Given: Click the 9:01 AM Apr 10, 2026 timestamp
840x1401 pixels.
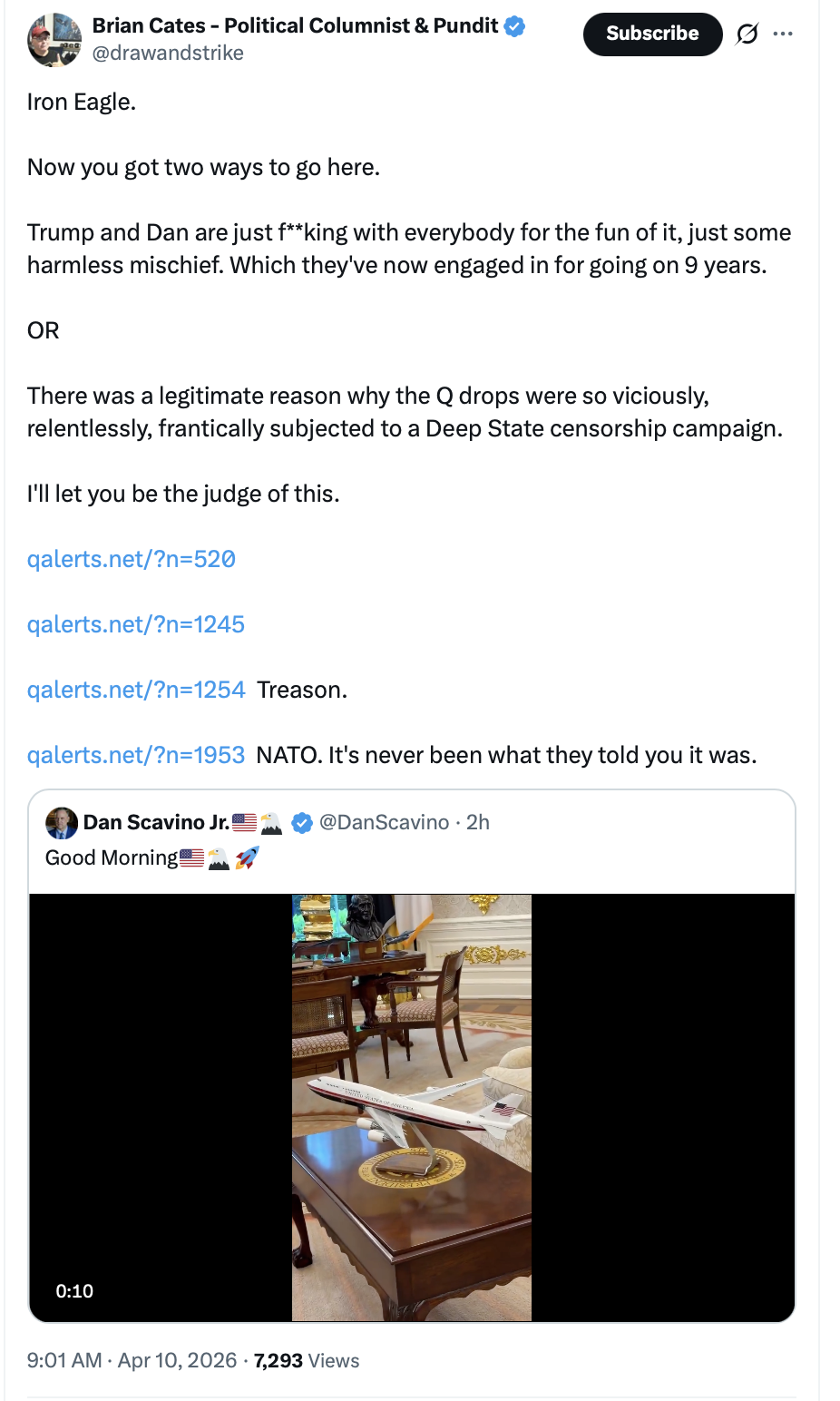Looking at the screenshot, I should (x=132, y=1360).
